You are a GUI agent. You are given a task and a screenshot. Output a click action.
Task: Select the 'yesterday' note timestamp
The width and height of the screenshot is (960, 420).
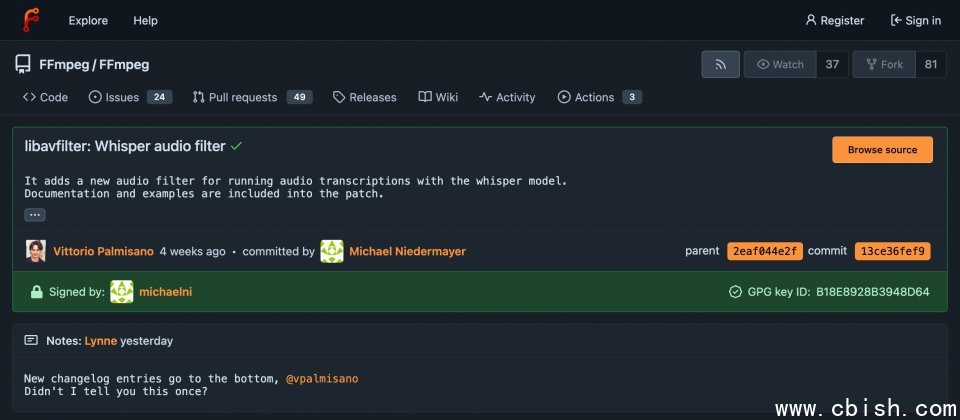tap(146, 341)
